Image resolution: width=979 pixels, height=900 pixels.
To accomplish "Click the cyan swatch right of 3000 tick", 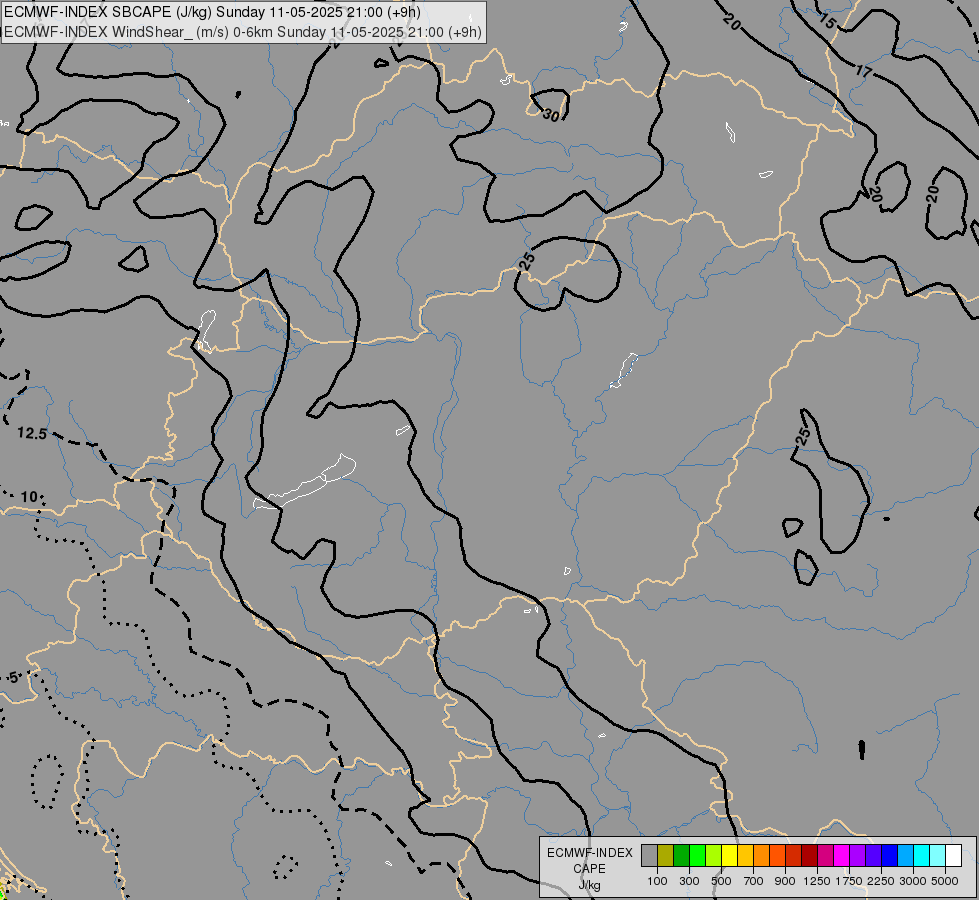I will (922, 855).
